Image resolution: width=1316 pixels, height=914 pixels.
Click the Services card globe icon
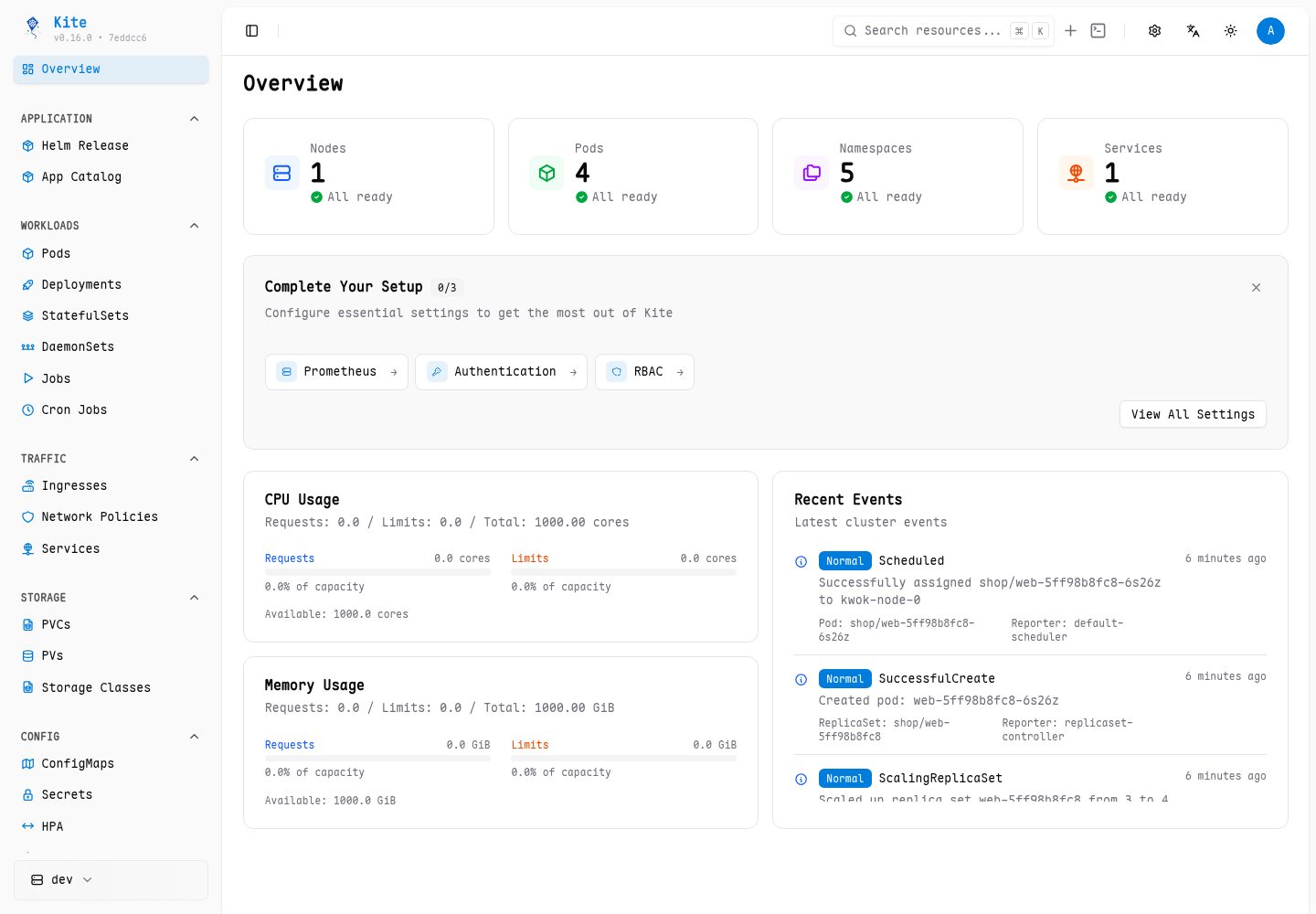[x=1077, y=173]
